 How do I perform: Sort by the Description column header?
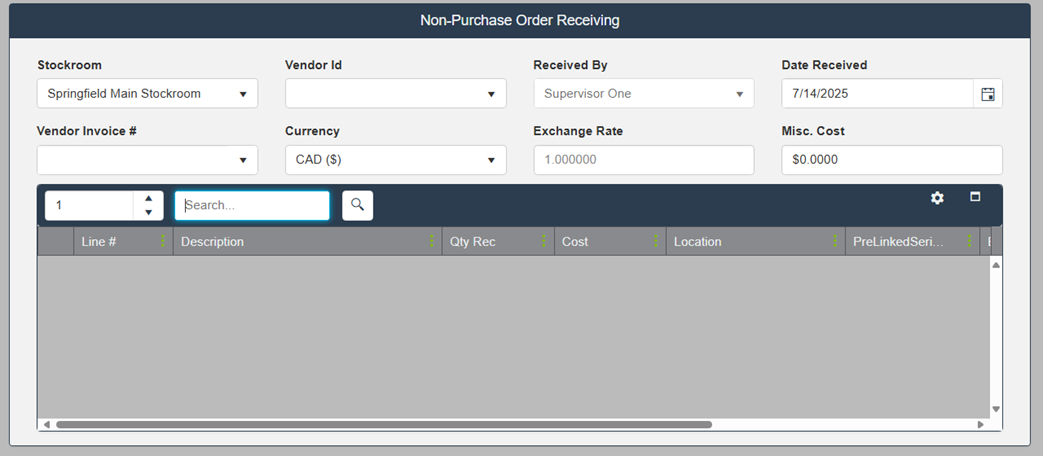coord(300,242)
